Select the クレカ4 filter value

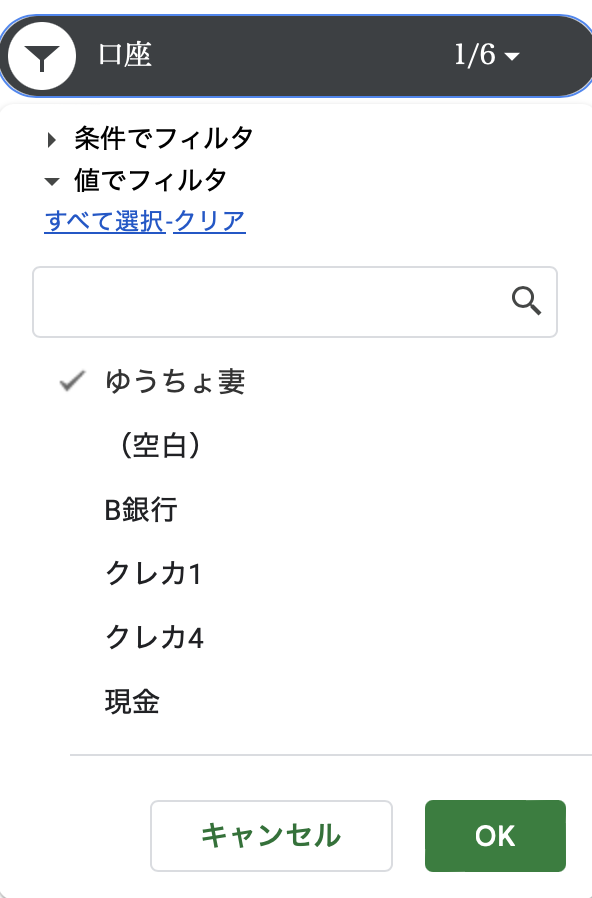(x=155, y=637)
